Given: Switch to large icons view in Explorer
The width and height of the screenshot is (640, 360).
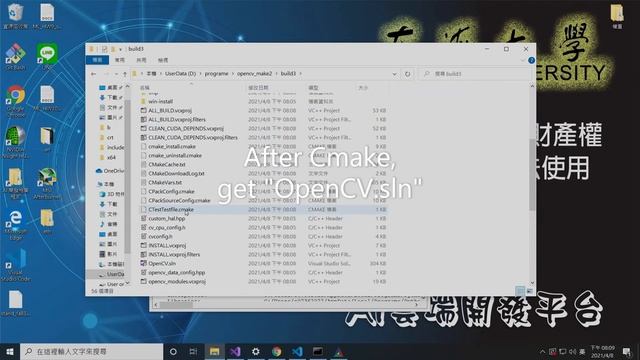Looking at the screenshot, I should (529, 291).
